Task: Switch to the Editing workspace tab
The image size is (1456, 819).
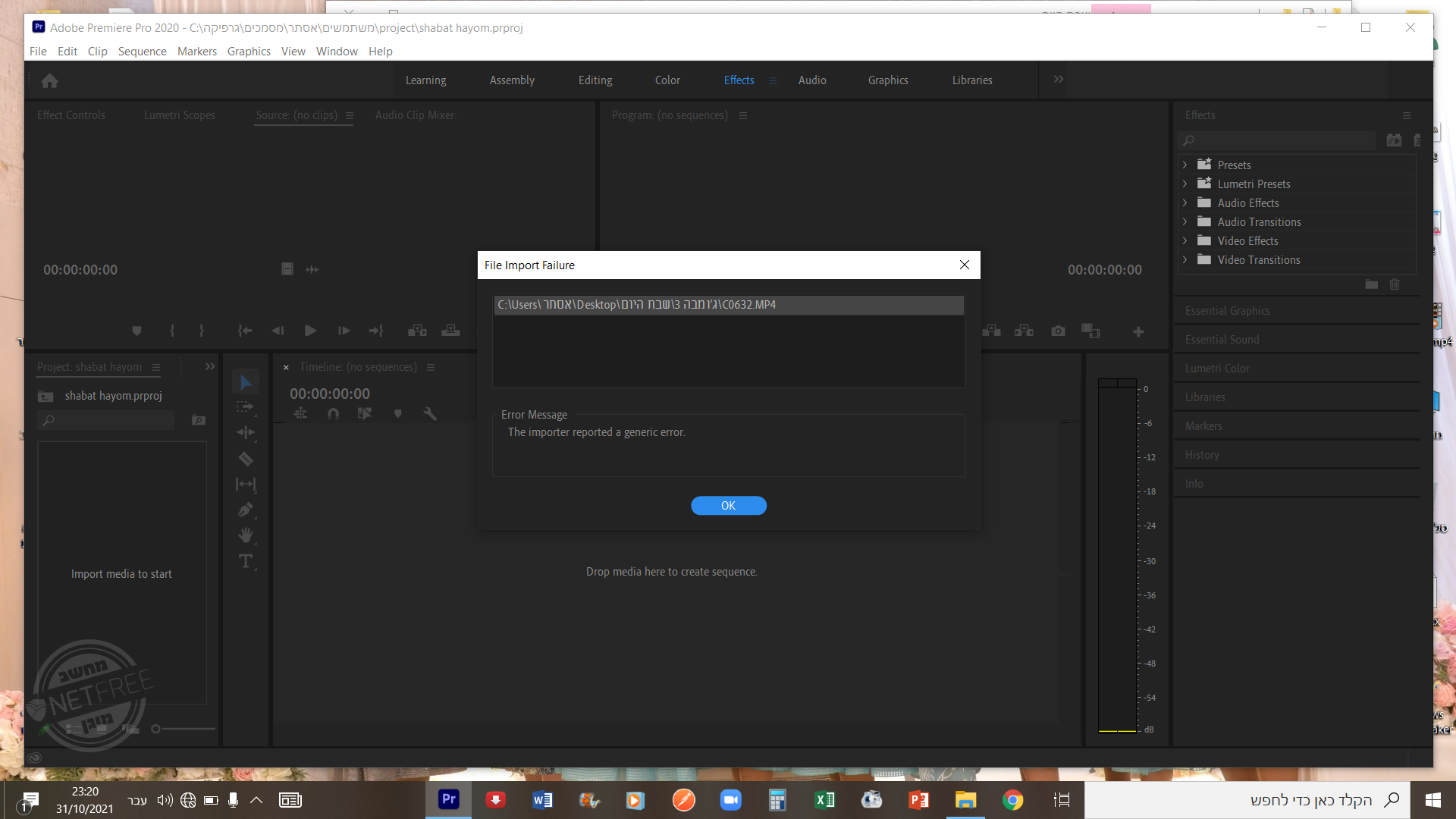Action: 595,80
